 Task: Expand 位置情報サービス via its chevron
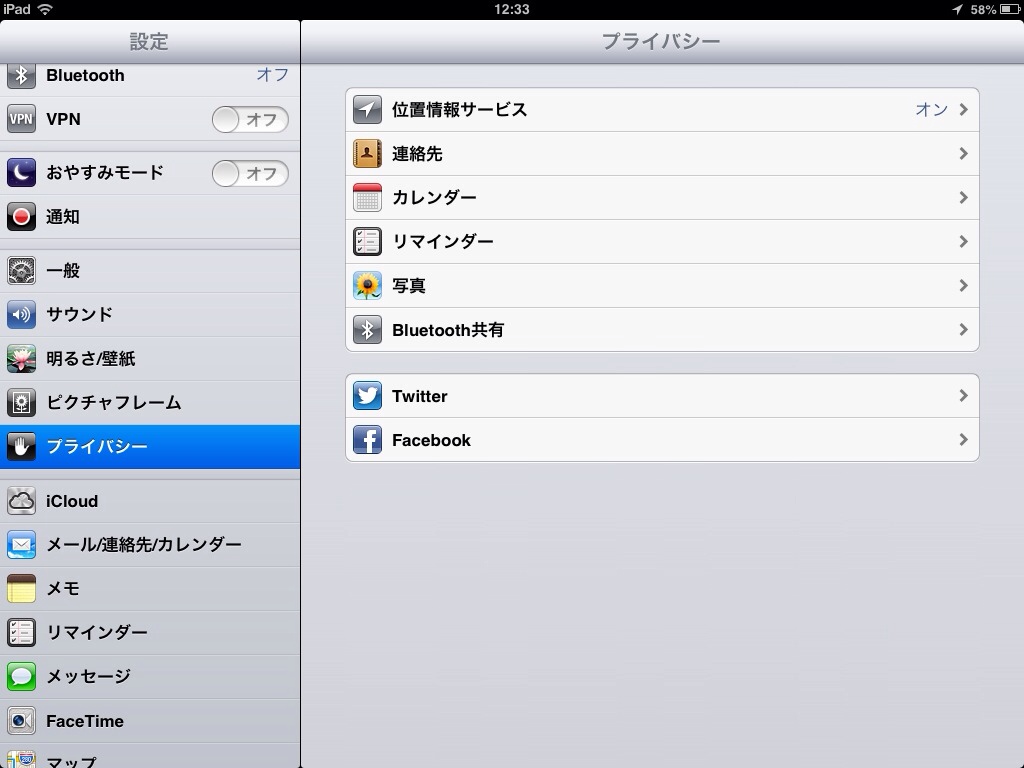(963, 110)
